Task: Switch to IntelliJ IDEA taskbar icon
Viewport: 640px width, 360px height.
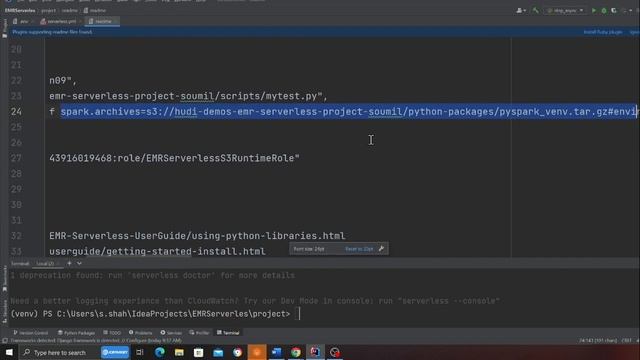Action: (x=315, y=352)
